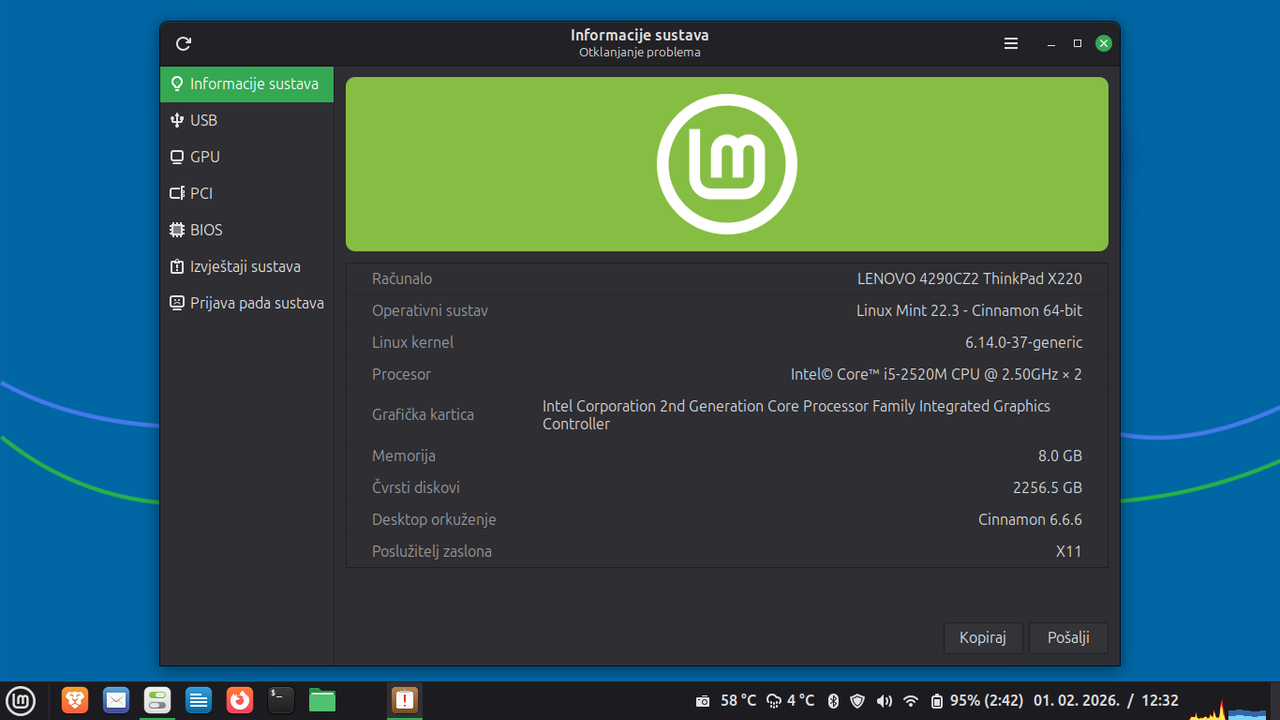Open the terminal from the panel
The width and height of the screenshot is (1280, 720).
(281, 700)
